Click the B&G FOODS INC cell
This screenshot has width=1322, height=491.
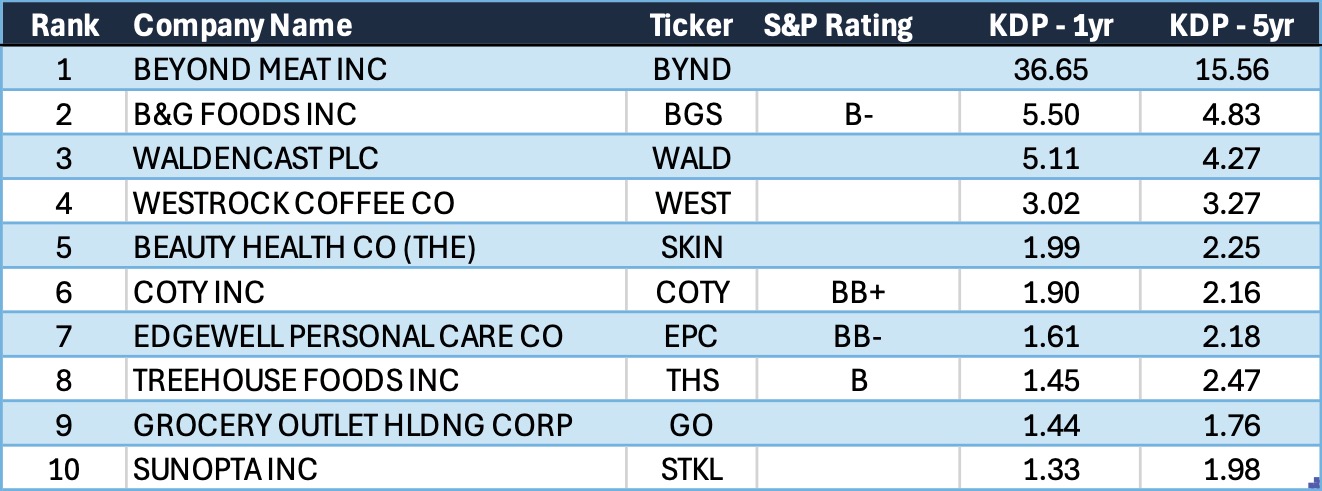click(x=245, y=114)
